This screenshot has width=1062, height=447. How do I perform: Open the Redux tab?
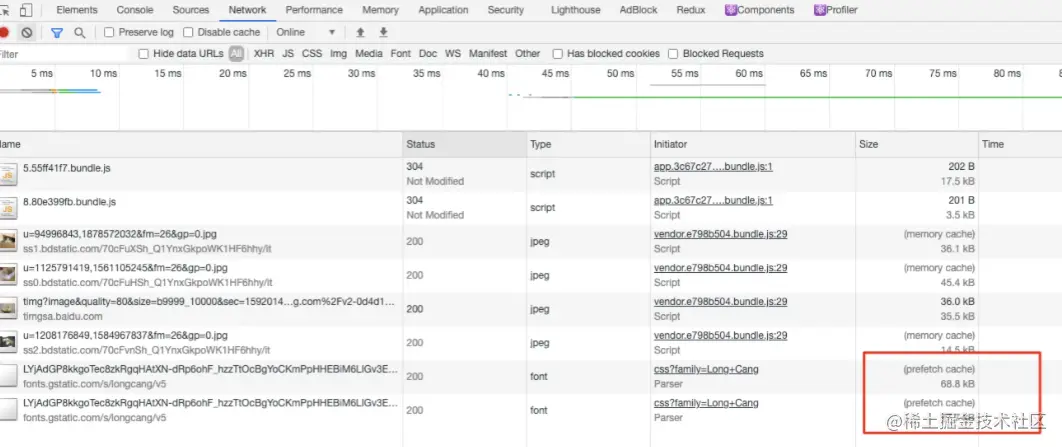(x=691, y=10)
